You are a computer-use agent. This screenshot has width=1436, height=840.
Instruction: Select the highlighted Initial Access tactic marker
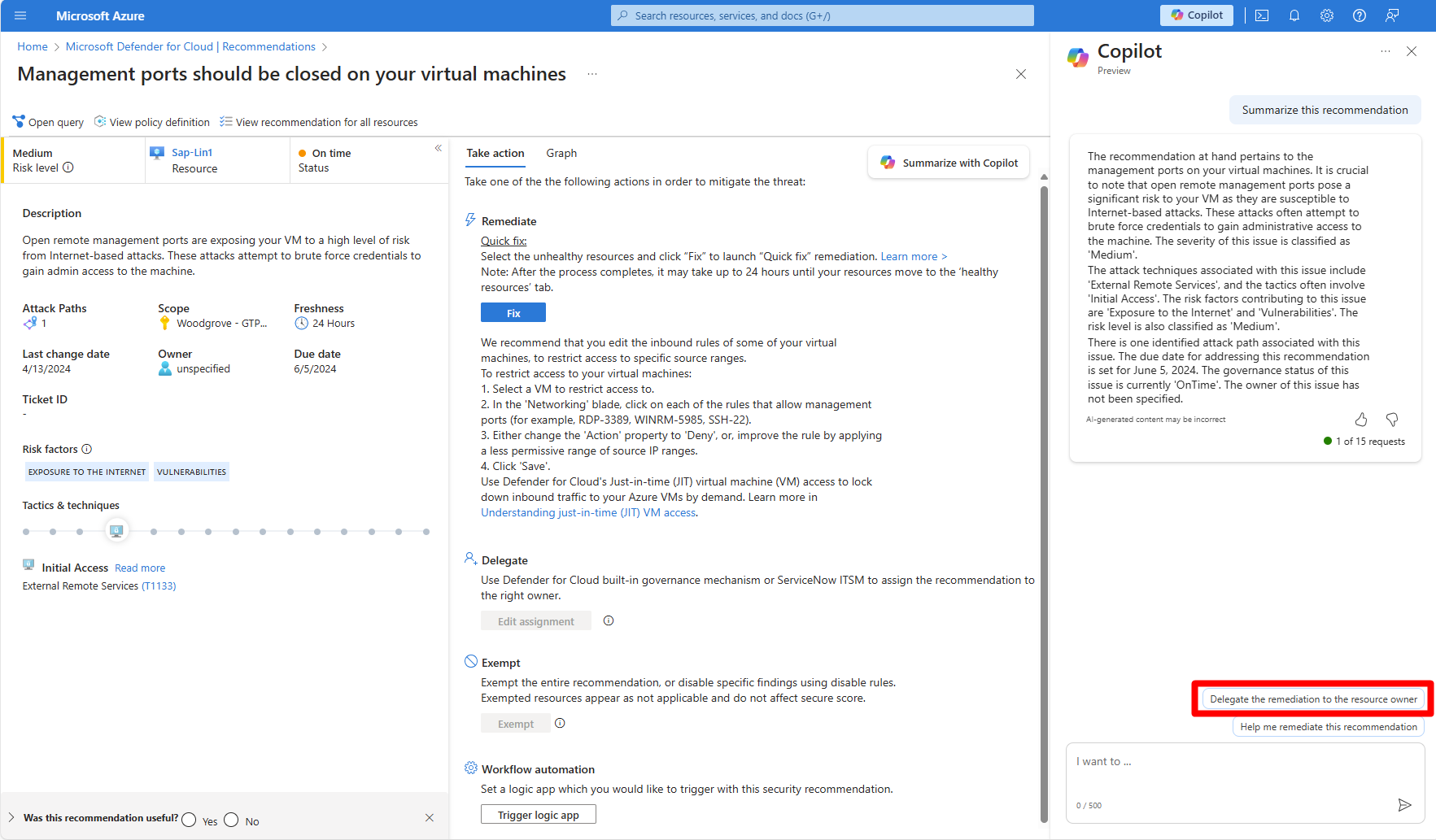click(116, 531)
